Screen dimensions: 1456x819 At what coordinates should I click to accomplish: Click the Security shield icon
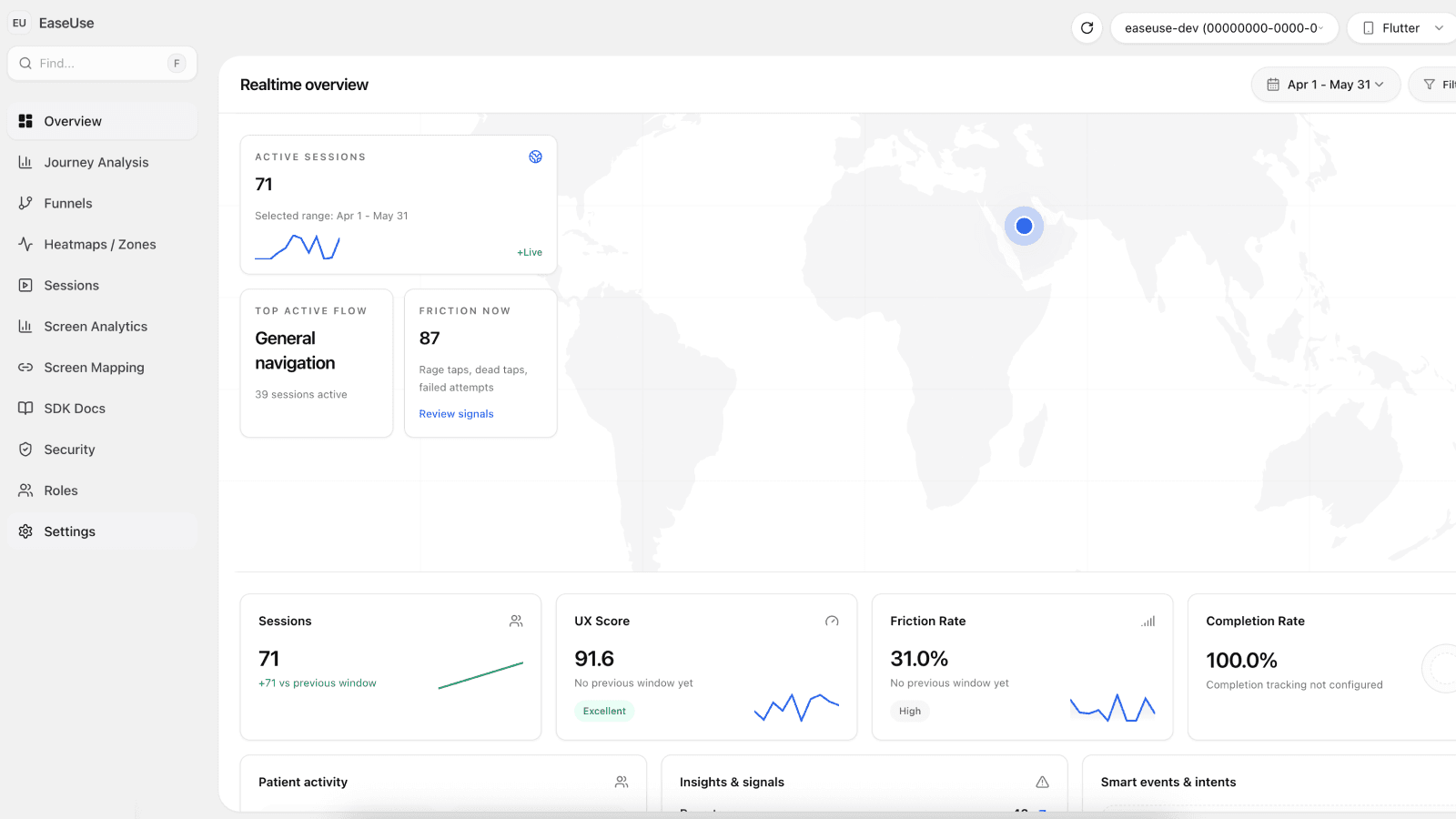point(25,450)
